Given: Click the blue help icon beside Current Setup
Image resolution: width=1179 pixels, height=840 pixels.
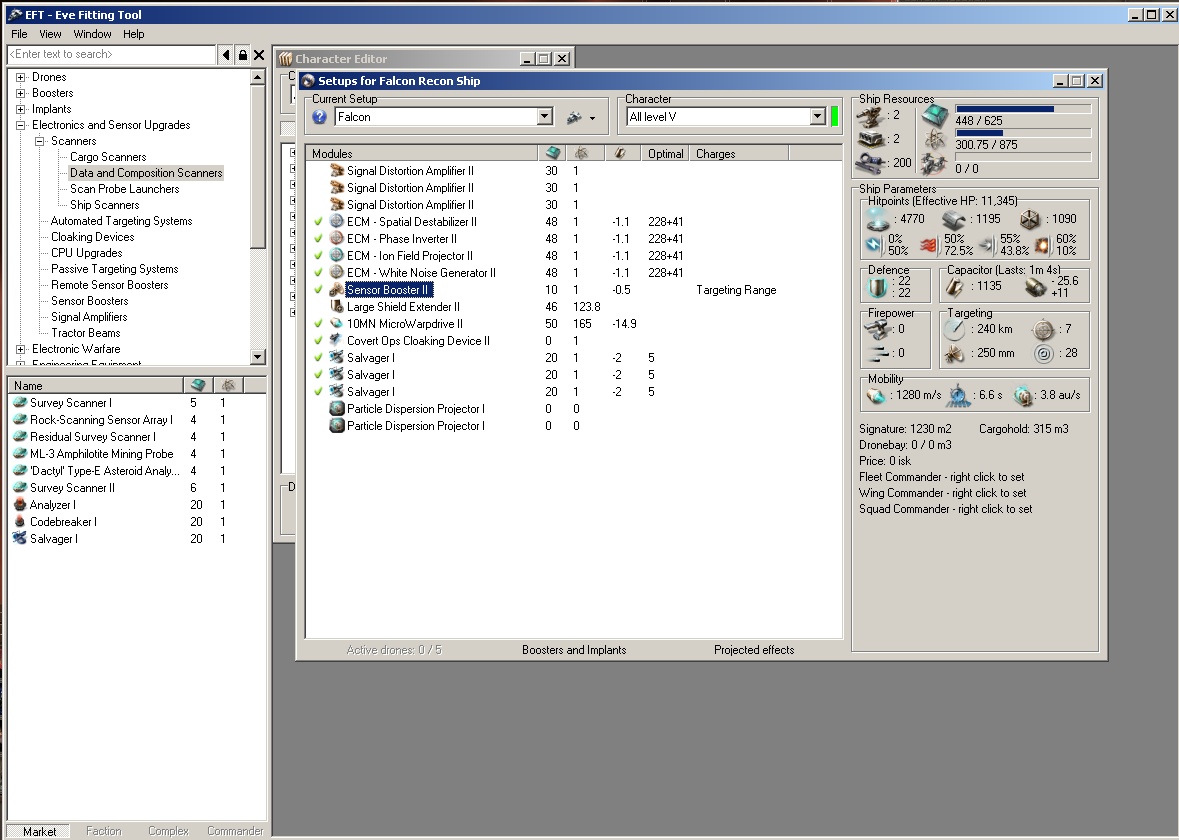Looking at the screenshot, I should pos(320,117).
